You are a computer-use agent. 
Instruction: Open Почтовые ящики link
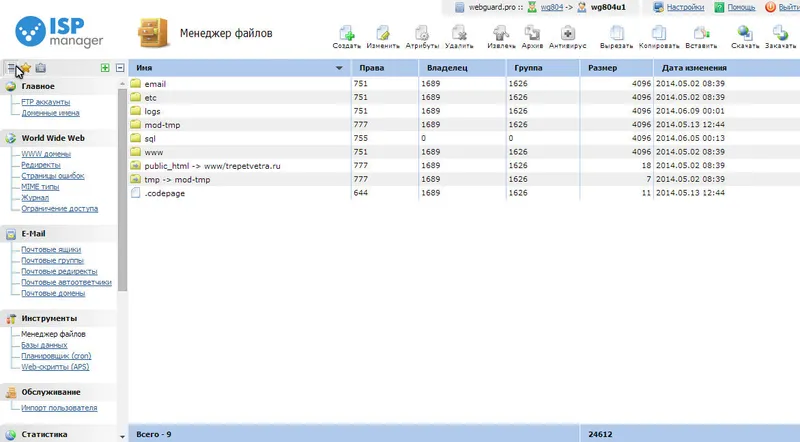pos(51,250)
